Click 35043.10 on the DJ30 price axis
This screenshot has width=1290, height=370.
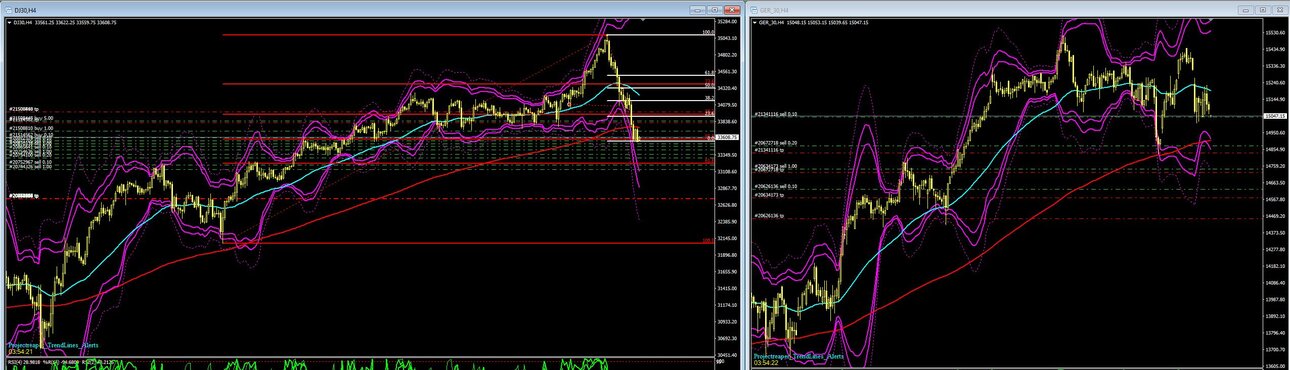point(727,38)
